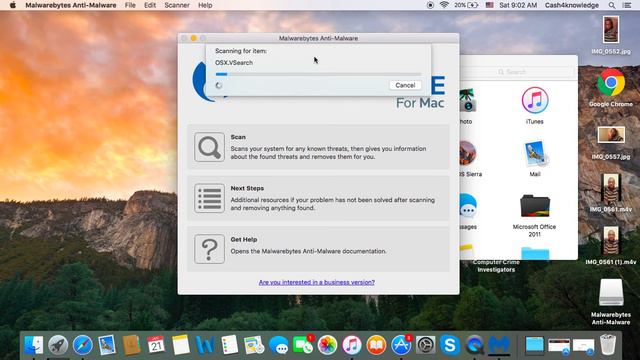Click the Get Help question mark icon
The image size is (640, 360).
209,249
